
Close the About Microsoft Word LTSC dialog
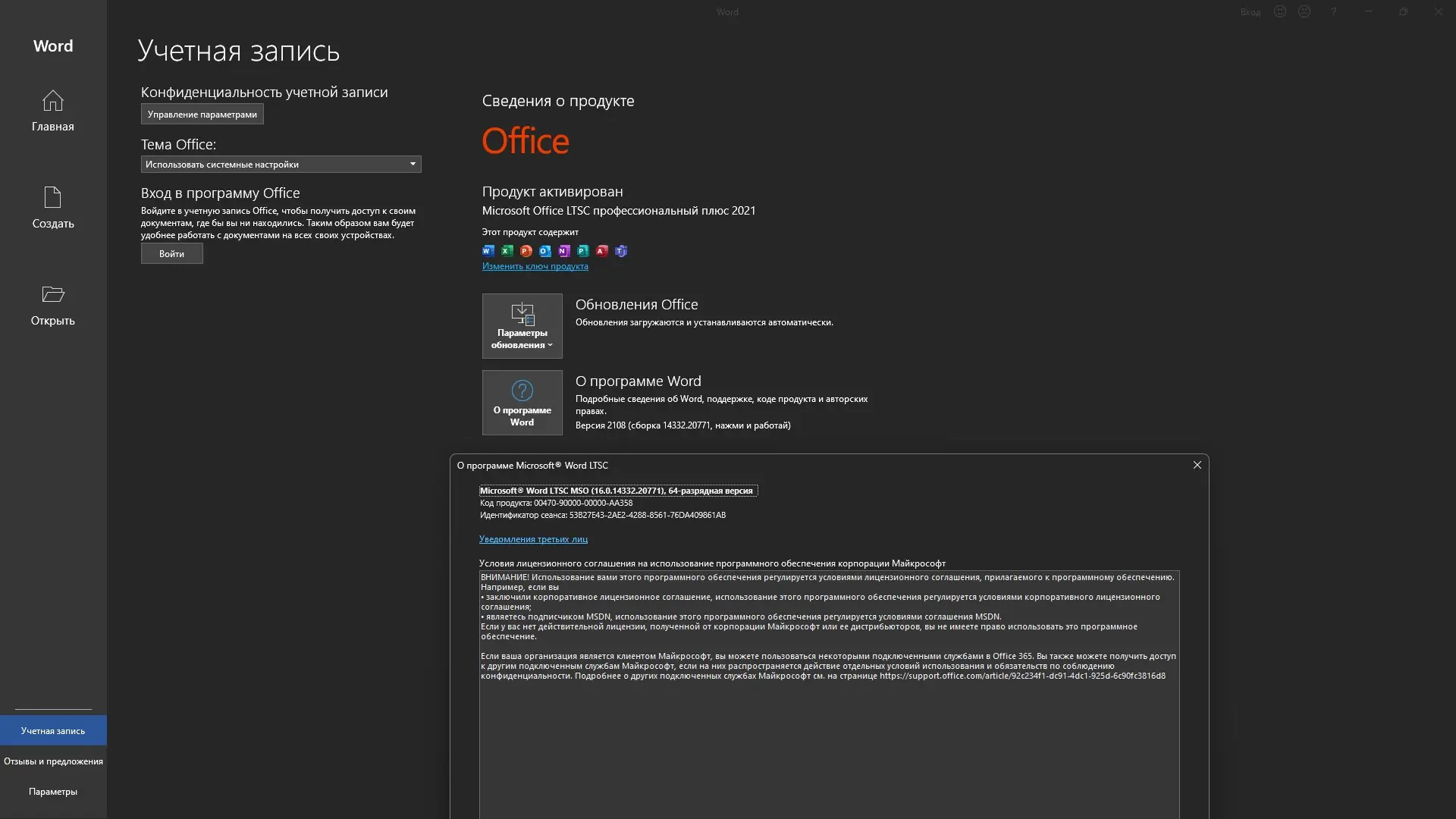tap(1197, 465)
